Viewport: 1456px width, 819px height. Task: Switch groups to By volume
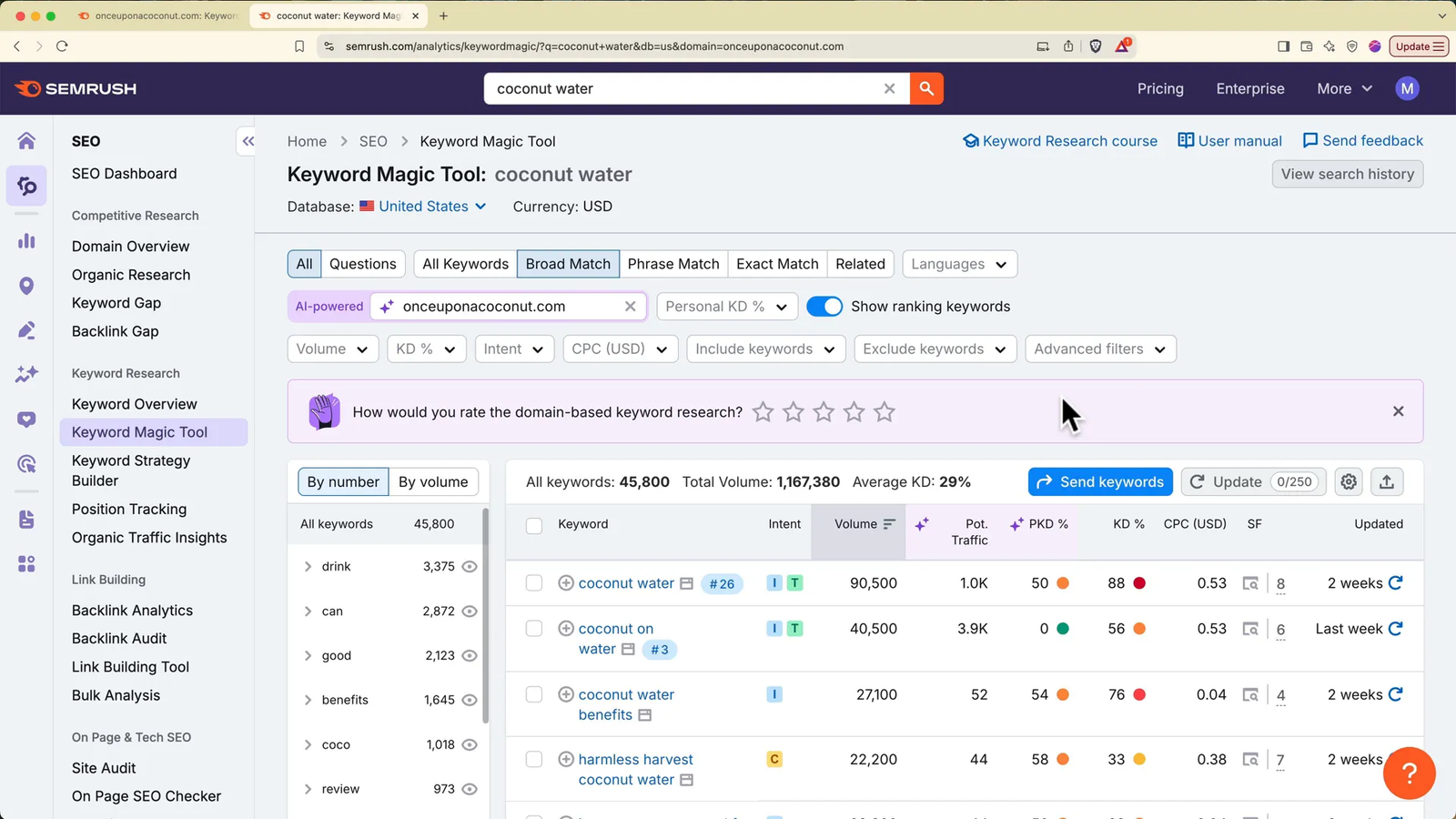(433, 481)
